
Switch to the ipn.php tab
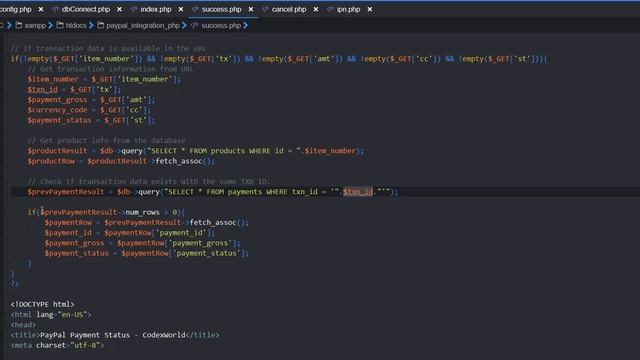point(348,9)
